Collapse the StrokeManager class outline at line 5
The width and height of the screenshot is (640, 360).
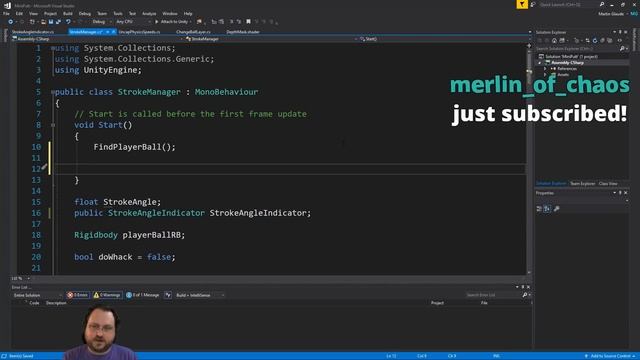coord(53,92)
